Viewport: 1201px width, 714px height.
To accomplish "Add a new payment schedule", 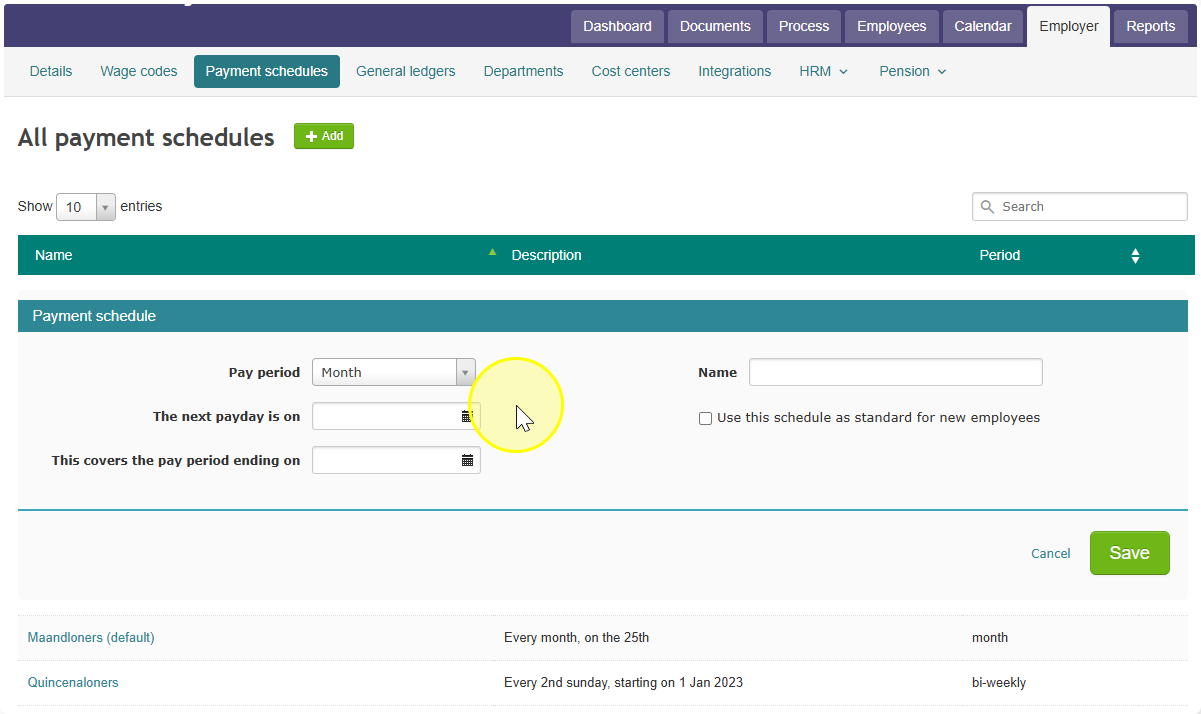I will [324, 136].
